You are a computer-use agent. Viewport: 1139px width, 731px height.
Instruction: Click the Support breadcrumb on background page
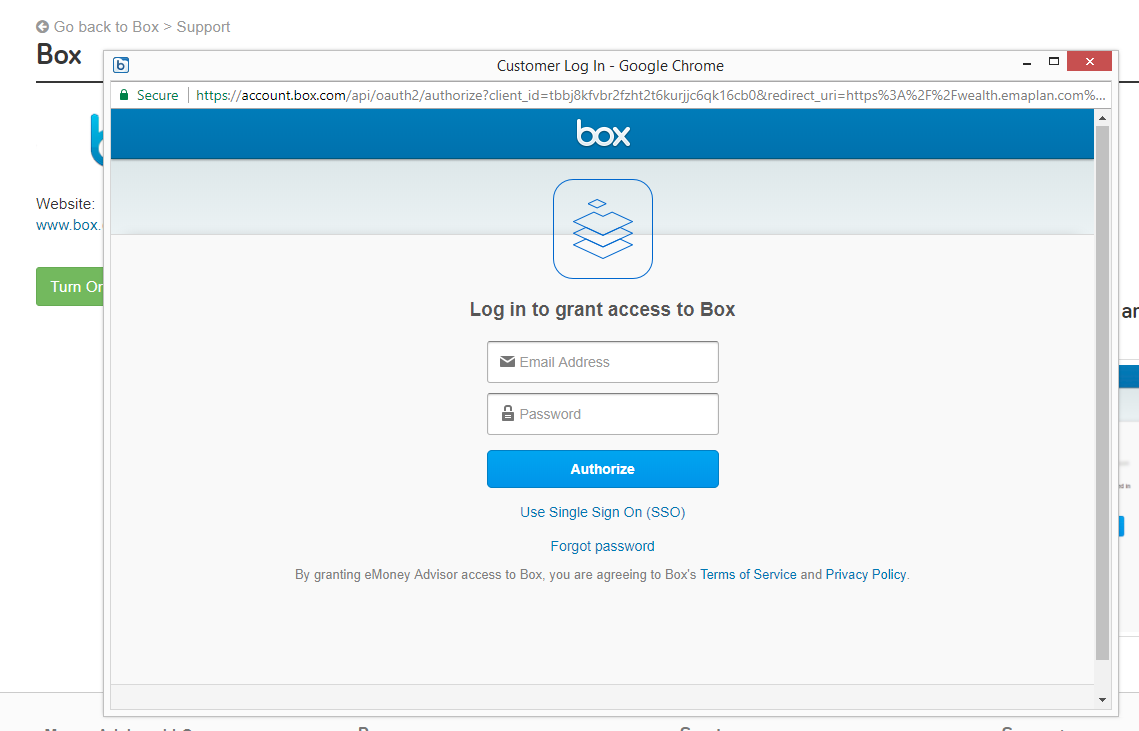[203, 27]
